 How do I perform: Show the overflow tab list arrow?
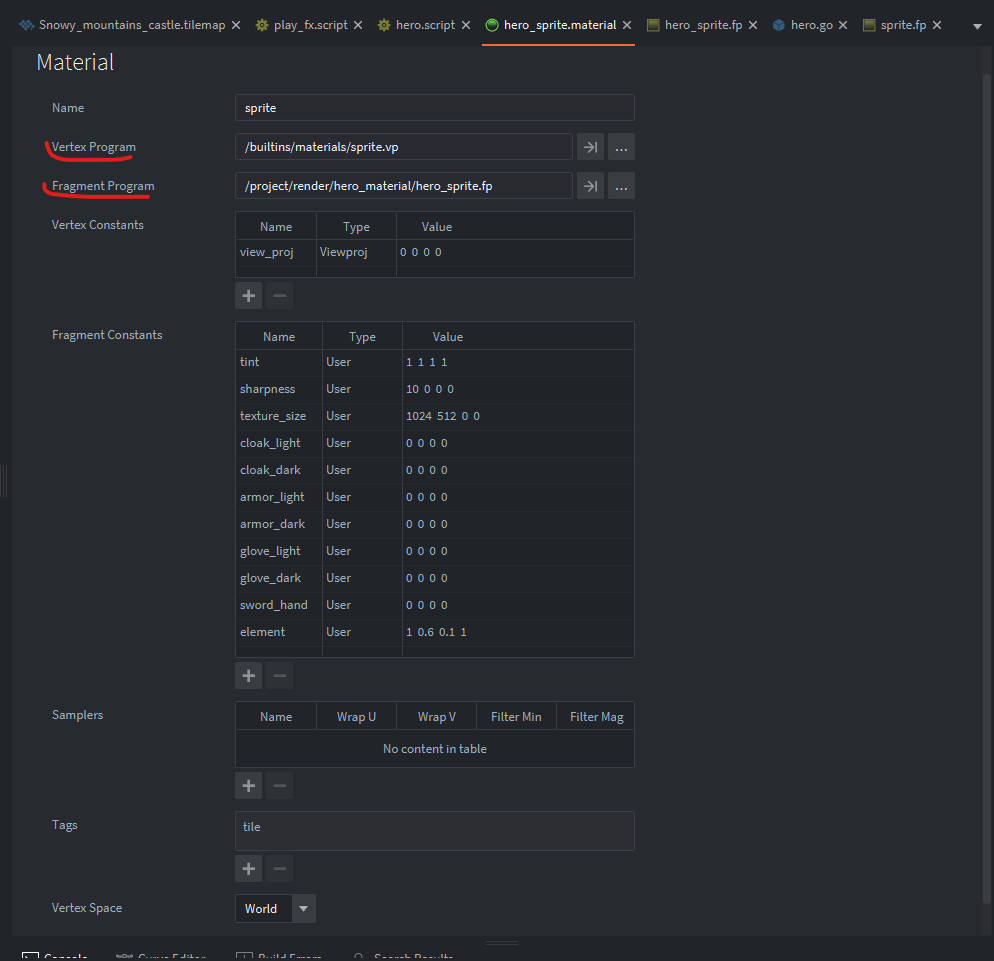coord(977,26)
